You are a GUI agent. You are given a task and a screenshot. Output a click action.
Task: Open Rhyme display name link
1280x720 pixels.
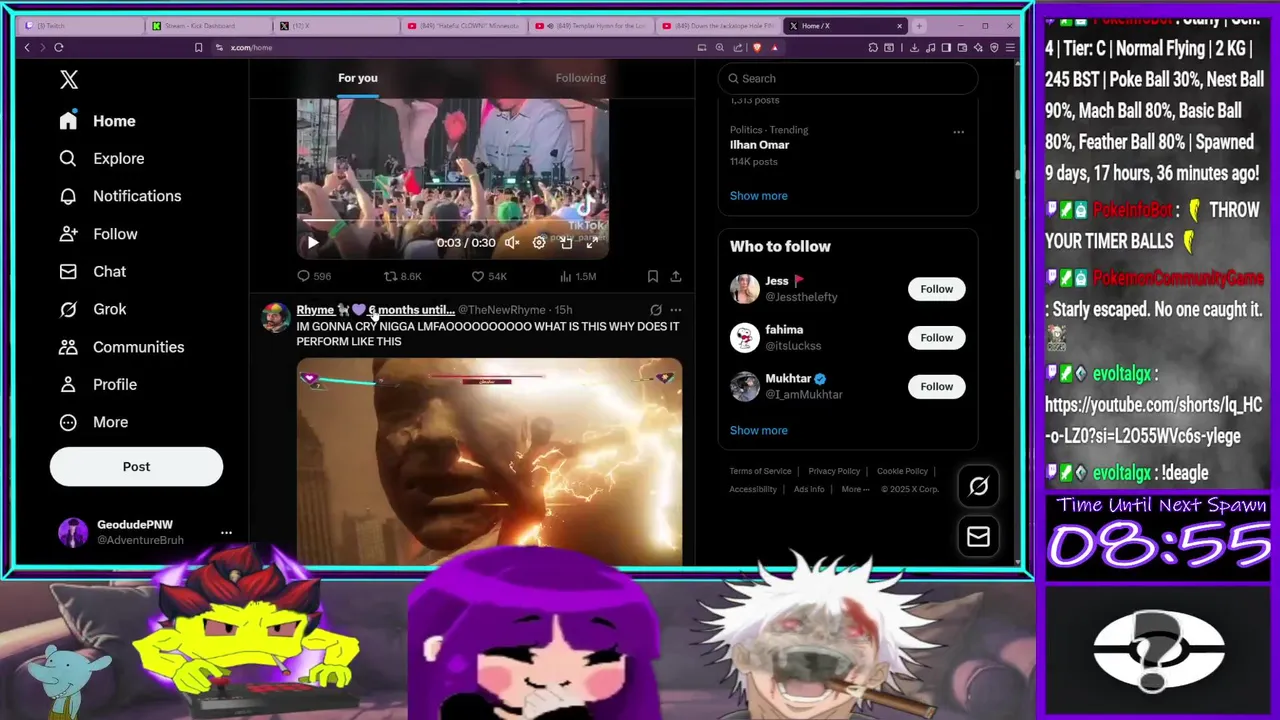375,310
